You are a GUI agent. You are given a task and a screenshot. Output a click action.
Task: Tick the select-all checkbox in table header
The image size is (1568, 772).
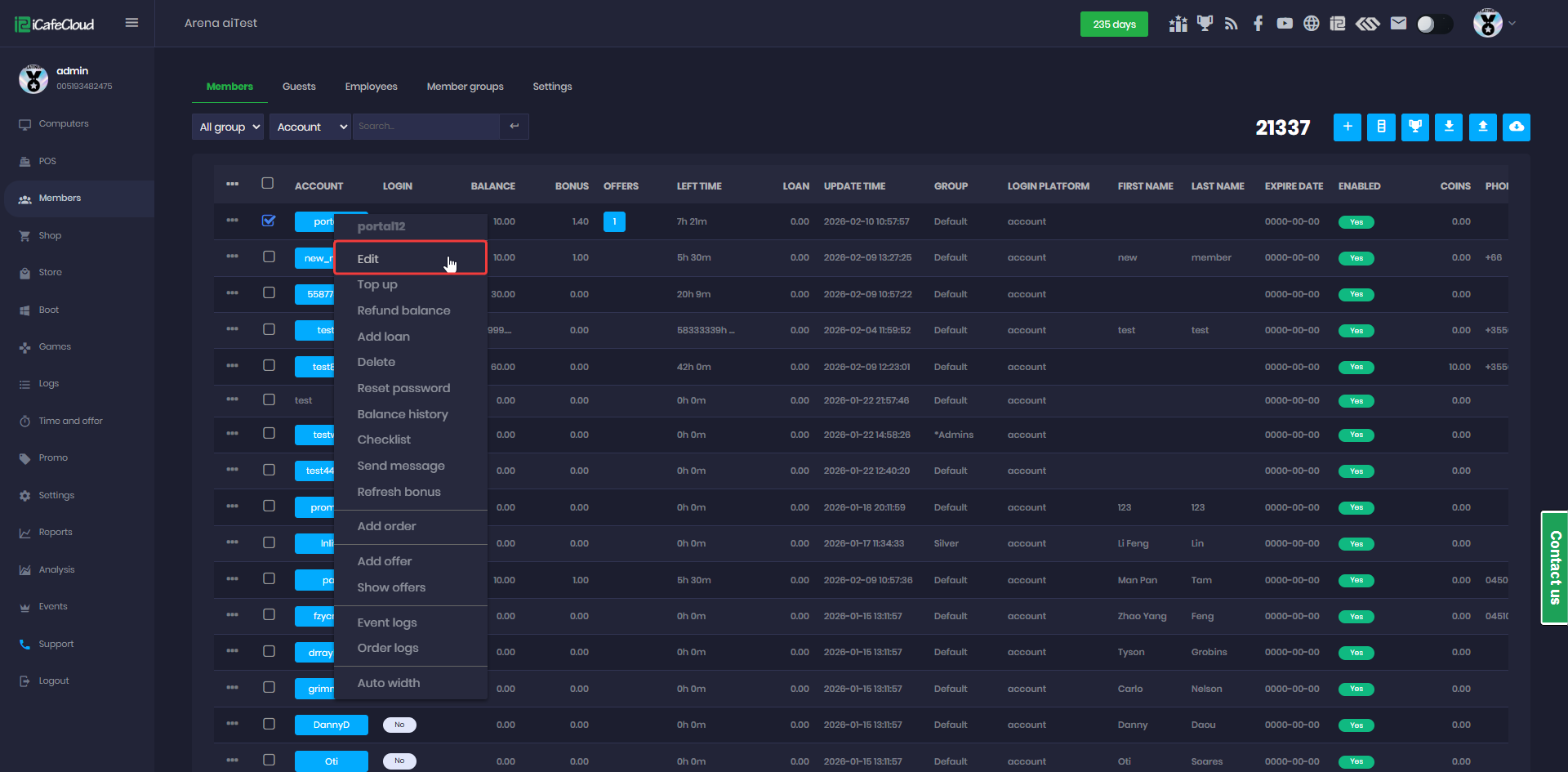tap(268, 184)
